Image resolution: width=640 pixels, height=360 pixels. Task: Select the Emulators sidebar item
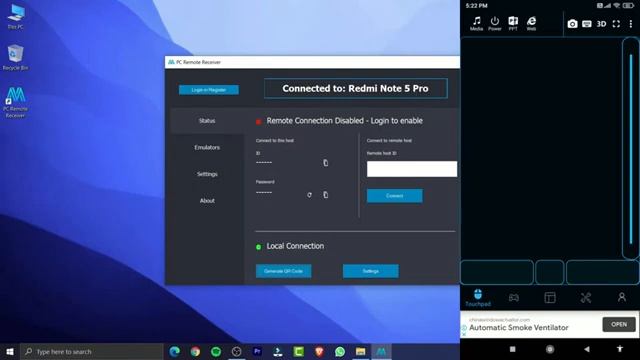click(x=207, y=147)
